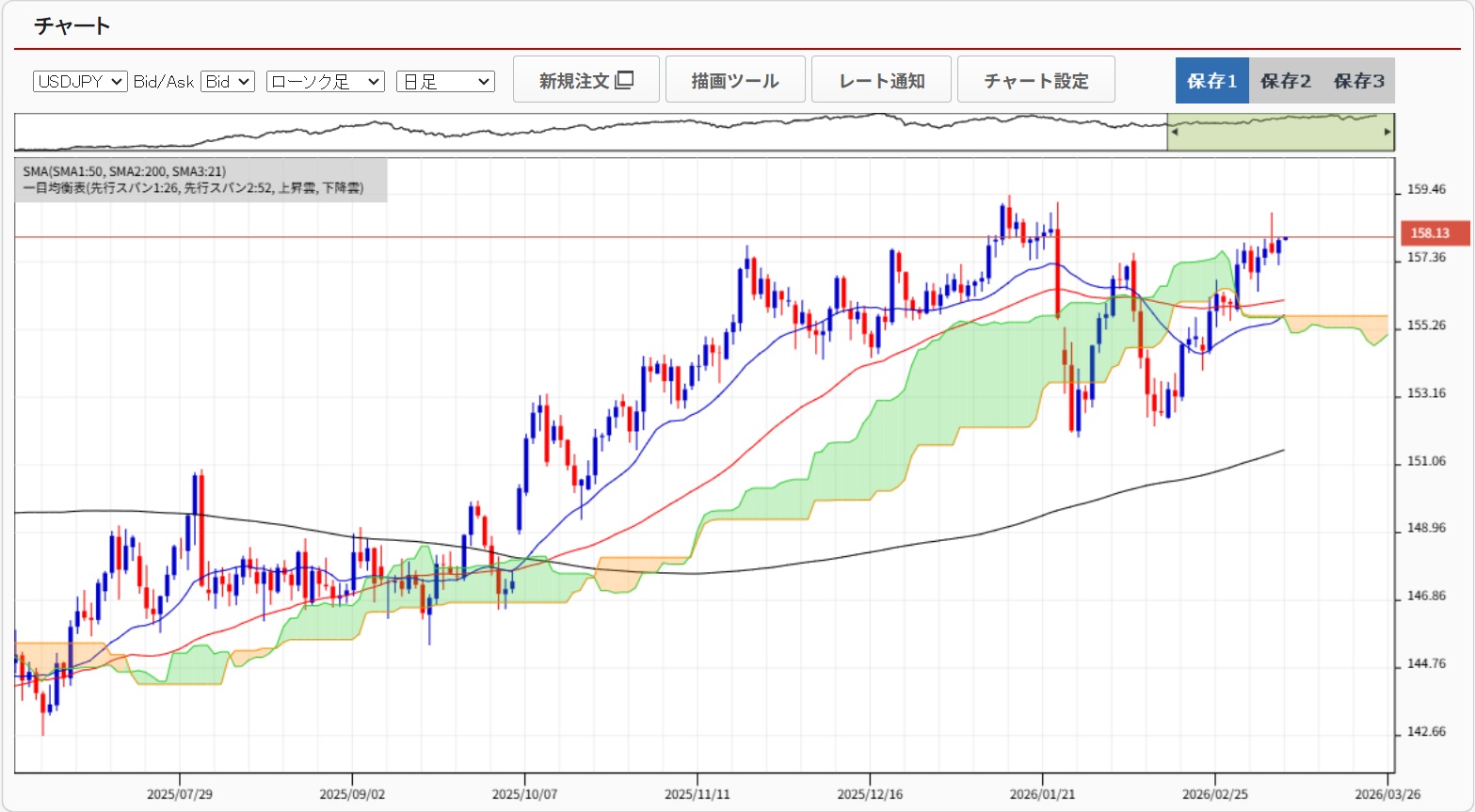
Task: Open the 日足 timeframe dropdown
Action: [x=445, y=82]
